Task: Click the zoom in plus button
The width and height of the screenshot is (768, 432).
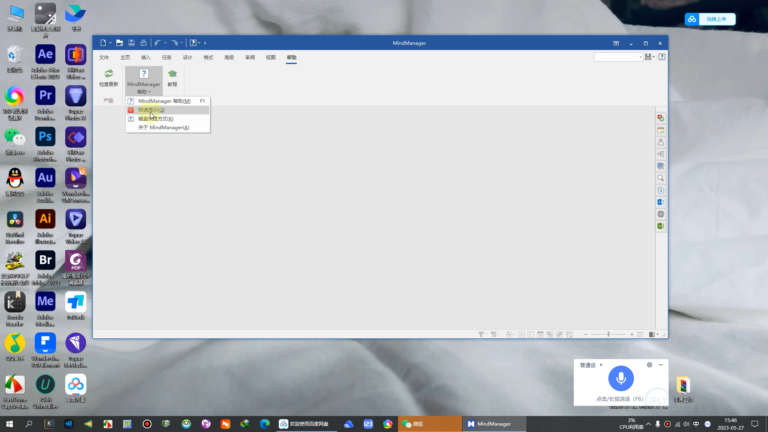Action: (632, 334)
